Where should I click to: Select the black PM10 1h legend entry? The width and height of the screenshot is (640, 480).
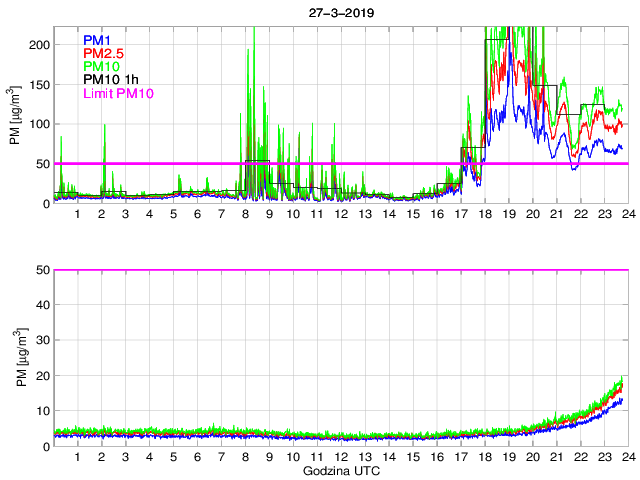click(x=108, y=80)
